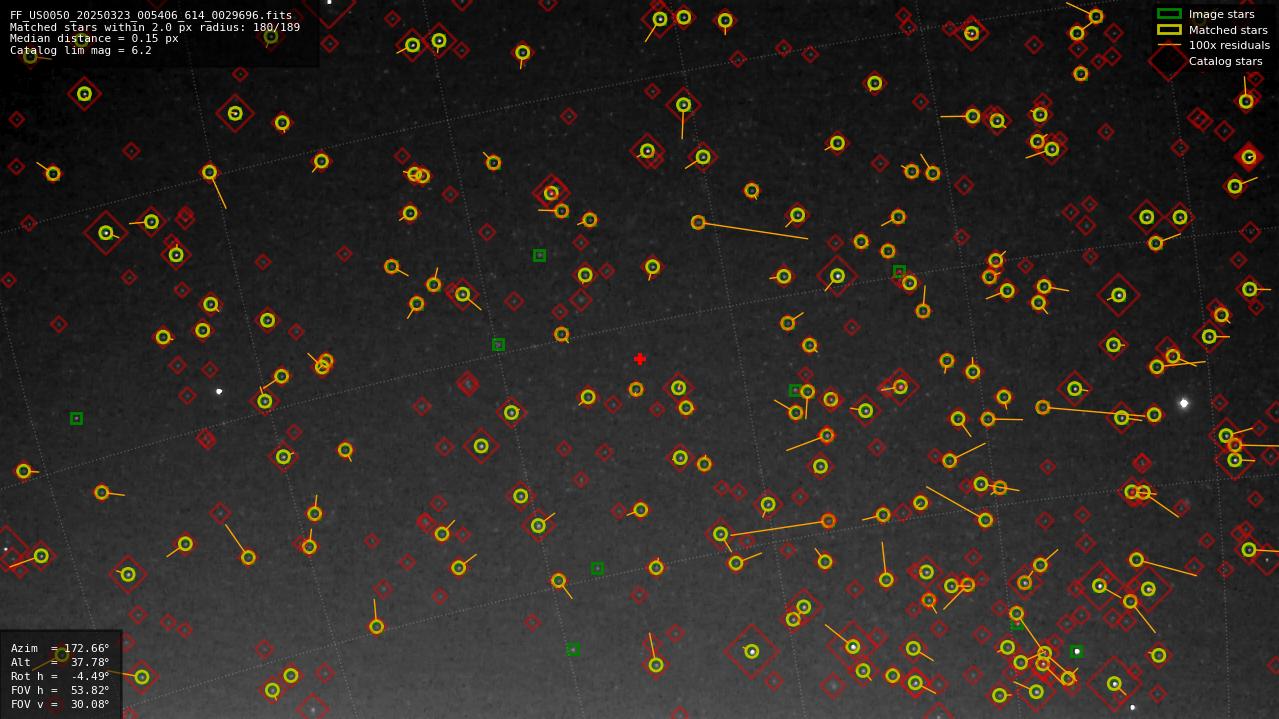Click the 'Alt = 37.78°' readout
The height and width of the screenshot is (719, 1279).
(x=60, y=662)
